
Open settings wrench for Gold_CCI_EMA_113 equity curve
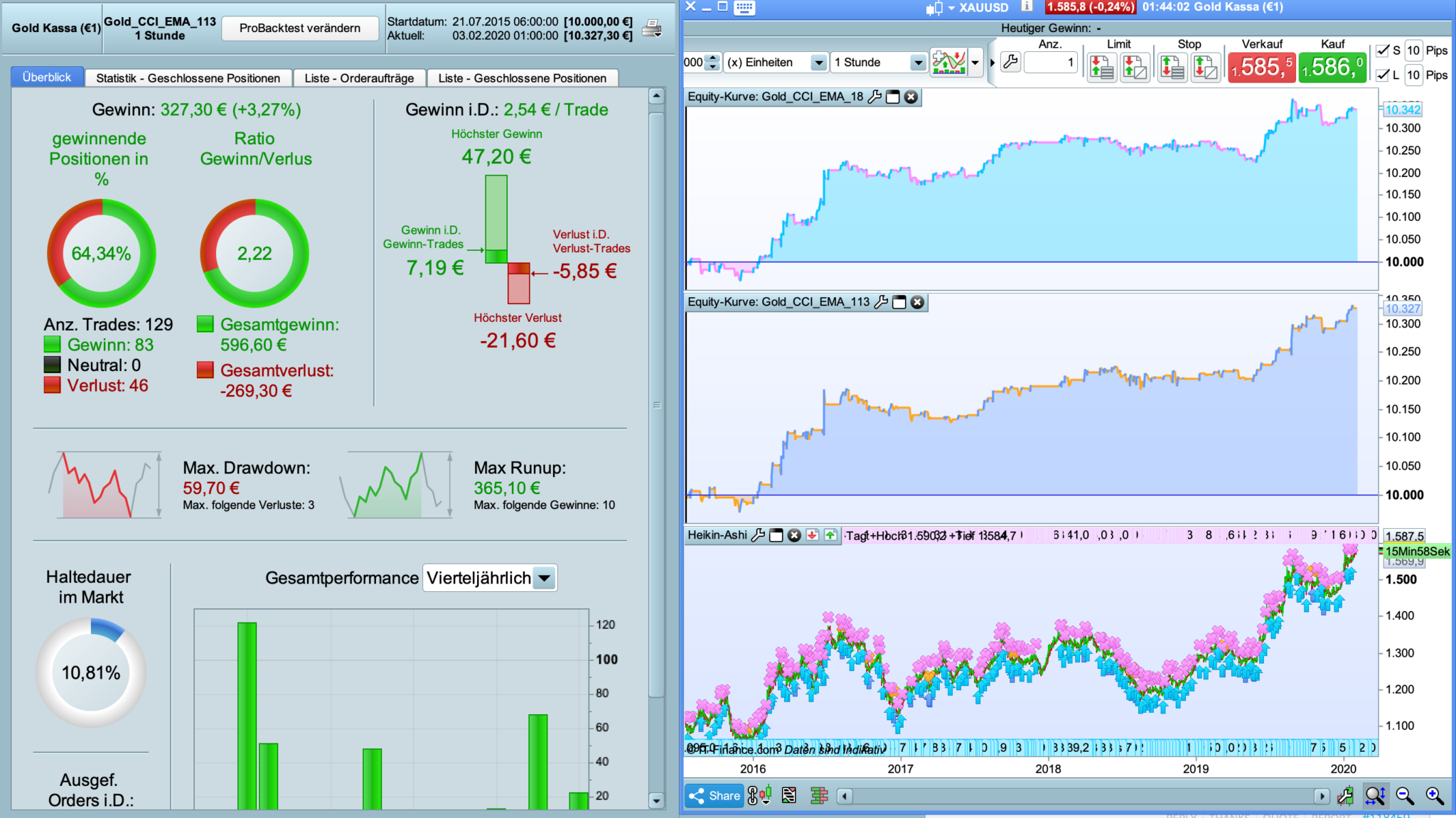coord(881,302)
